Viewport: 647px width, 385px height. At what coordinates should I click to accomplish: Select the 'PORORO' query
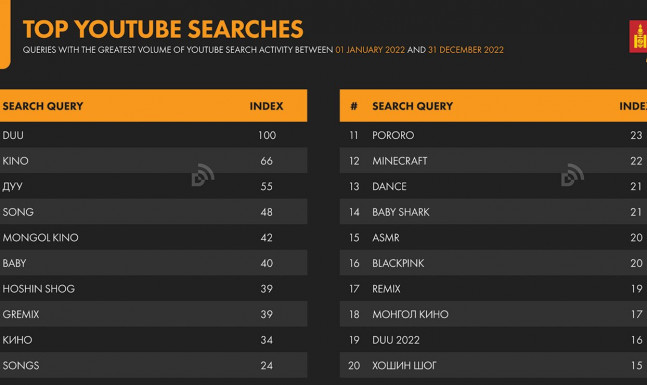pyautogui.click(x=393, y=135)
